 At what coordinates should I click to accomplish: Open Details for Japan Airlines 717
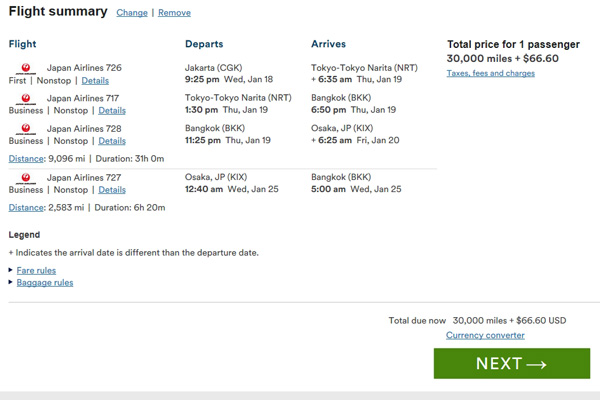[x=112, y=111]
